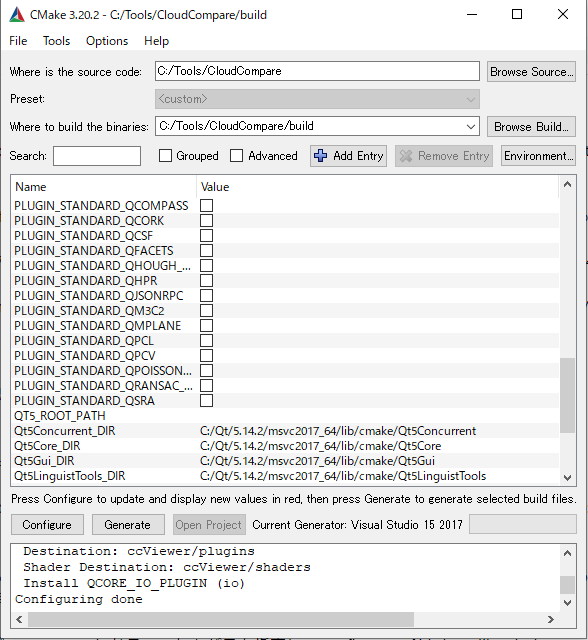Click the Qt5Concurrent cmake path value

[338, 431]
